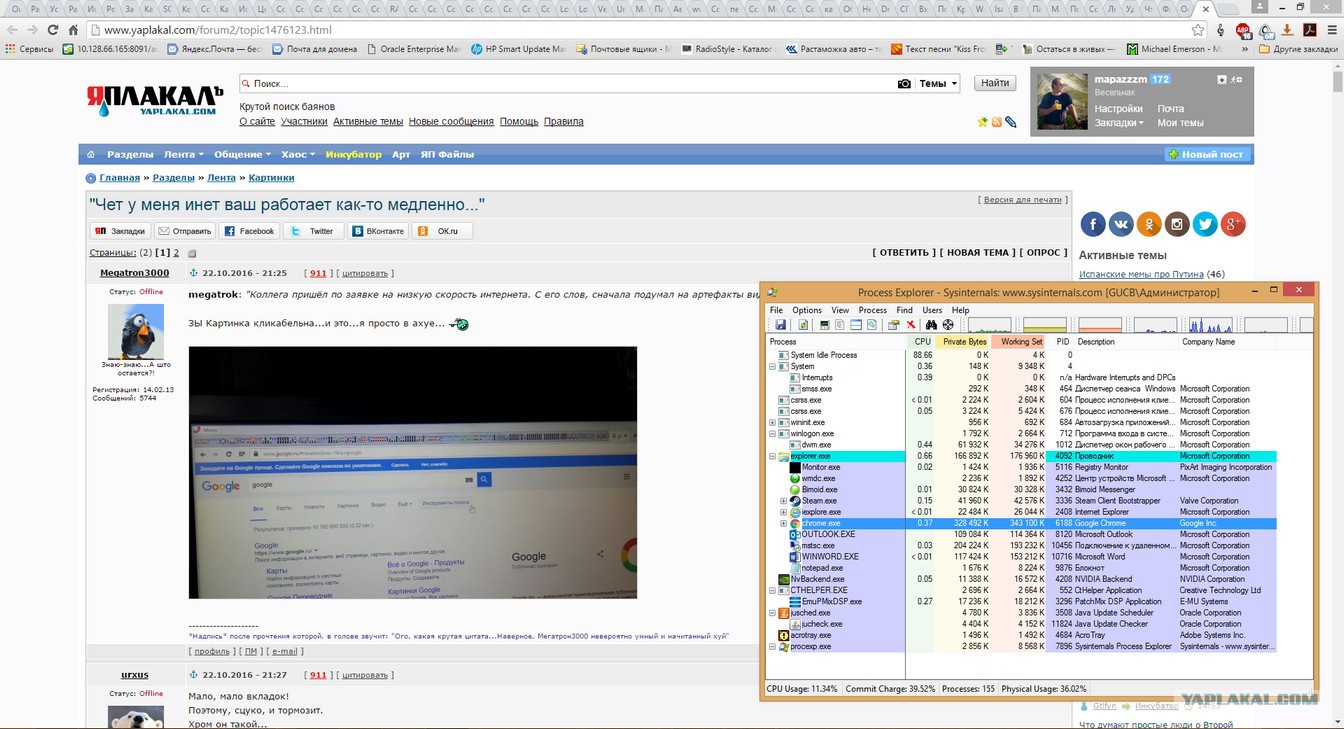Click the orange download arrow extension icon

(x=1288, y=30)
